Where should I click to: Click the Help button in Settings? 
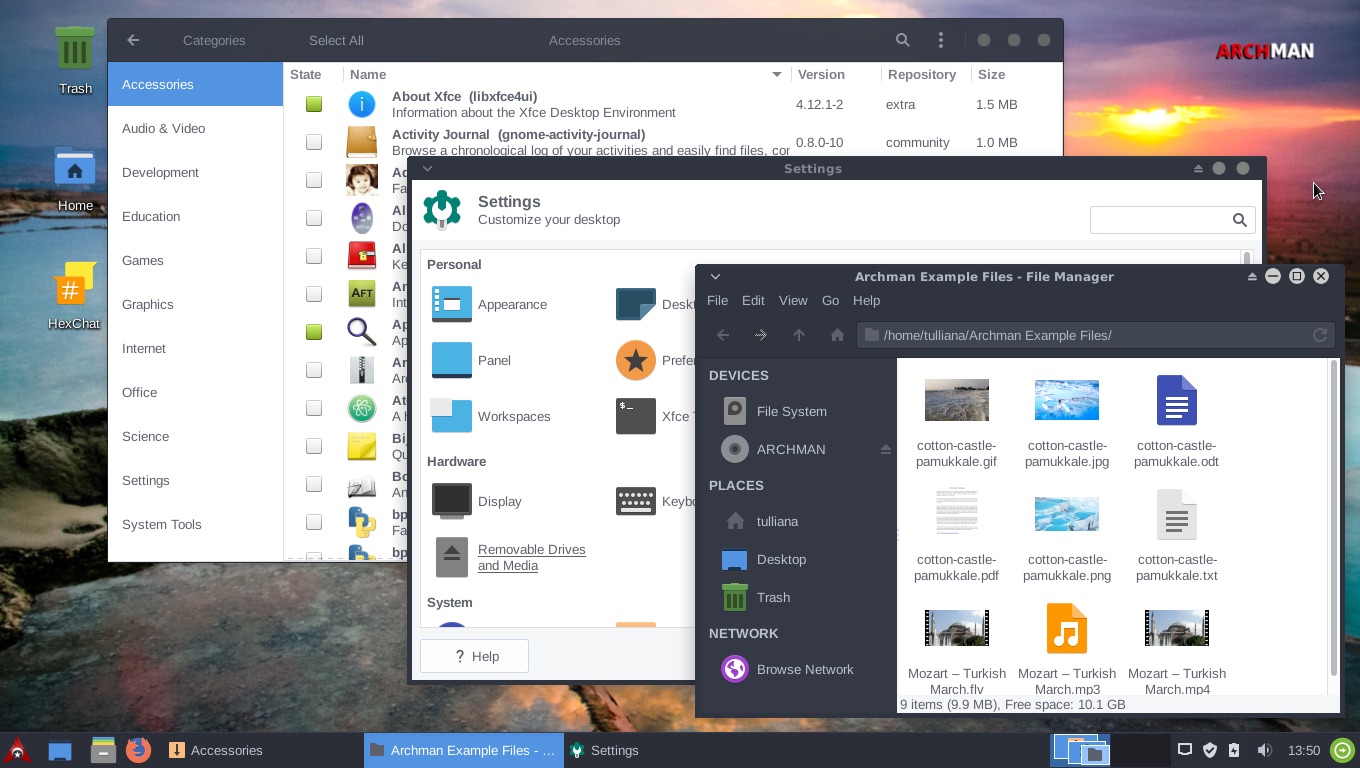pos(474,656)
